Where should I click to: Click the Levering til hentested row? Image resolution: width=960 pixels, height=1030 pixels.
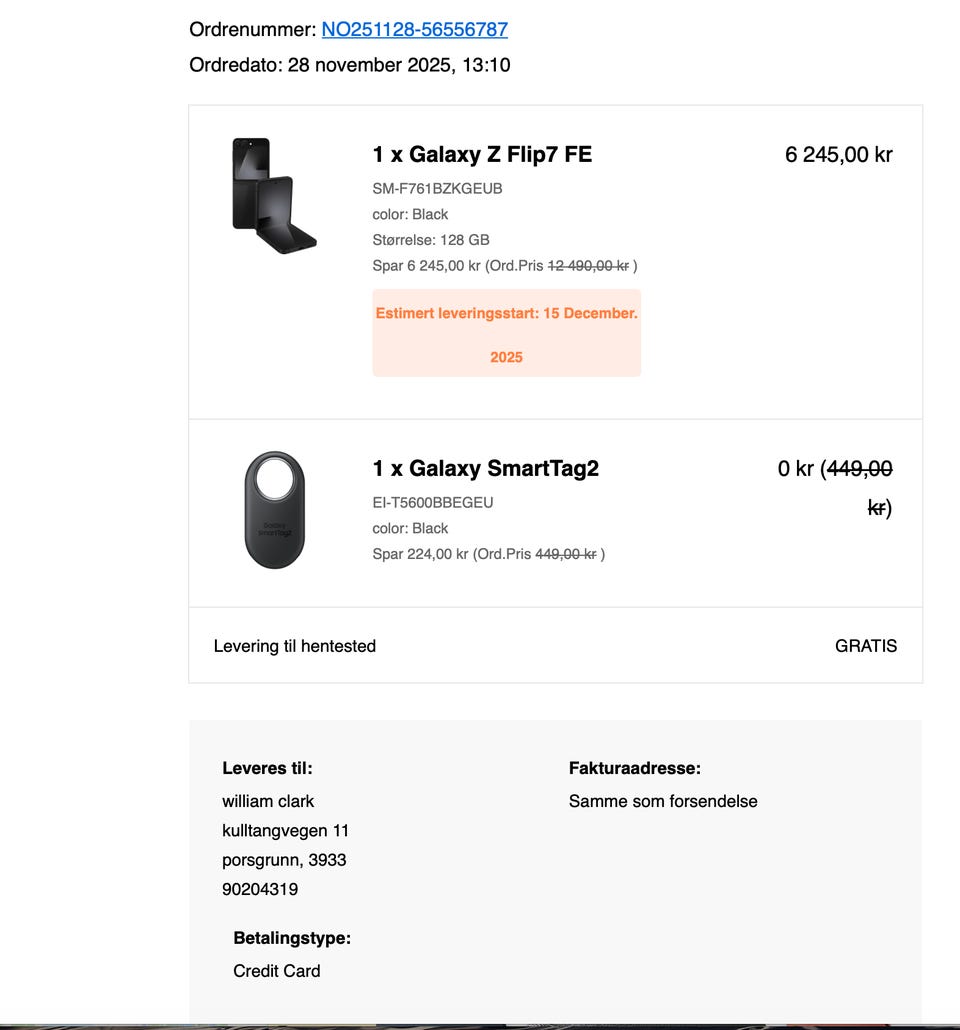click(555, 646)
